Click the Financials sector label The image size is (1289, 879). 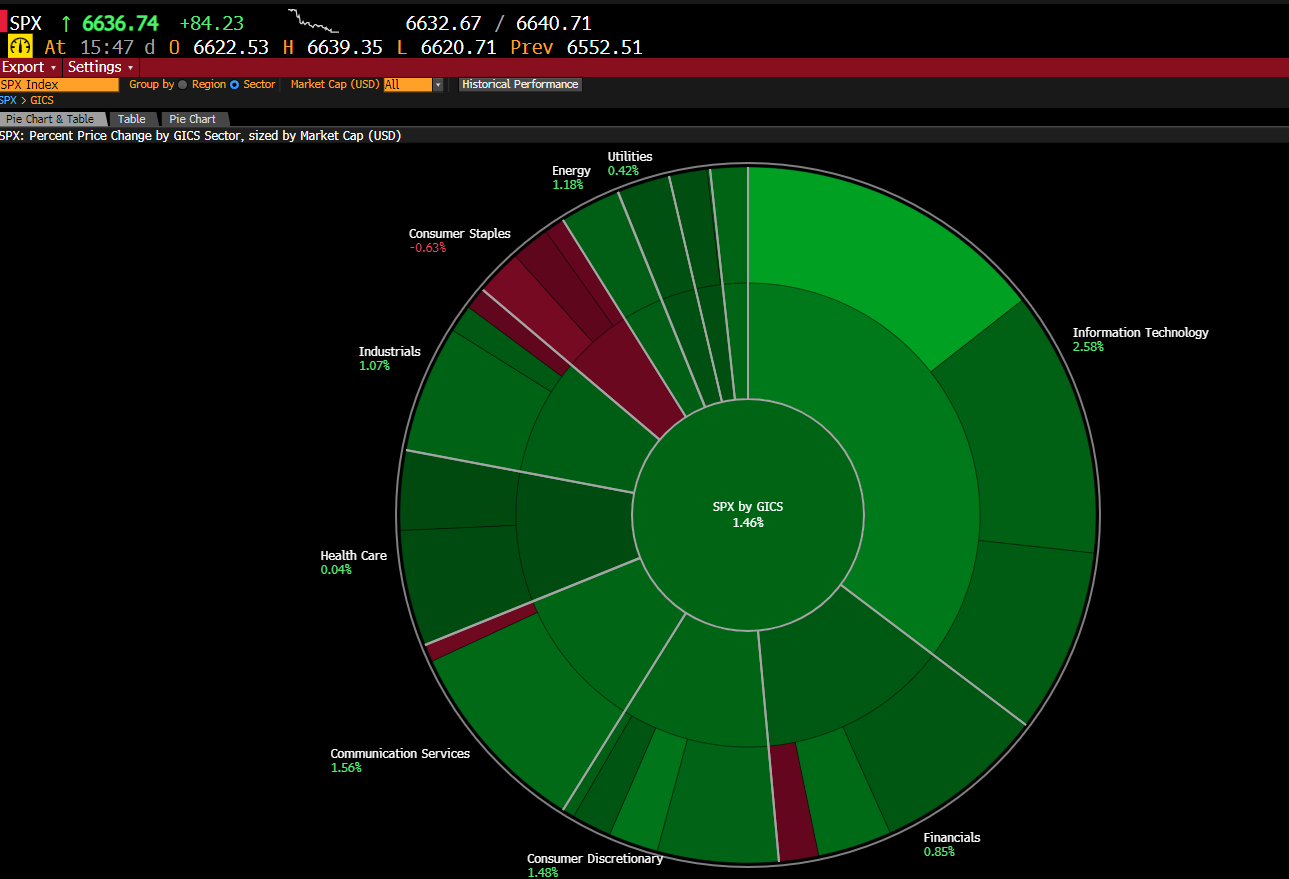tap(951, 838)
